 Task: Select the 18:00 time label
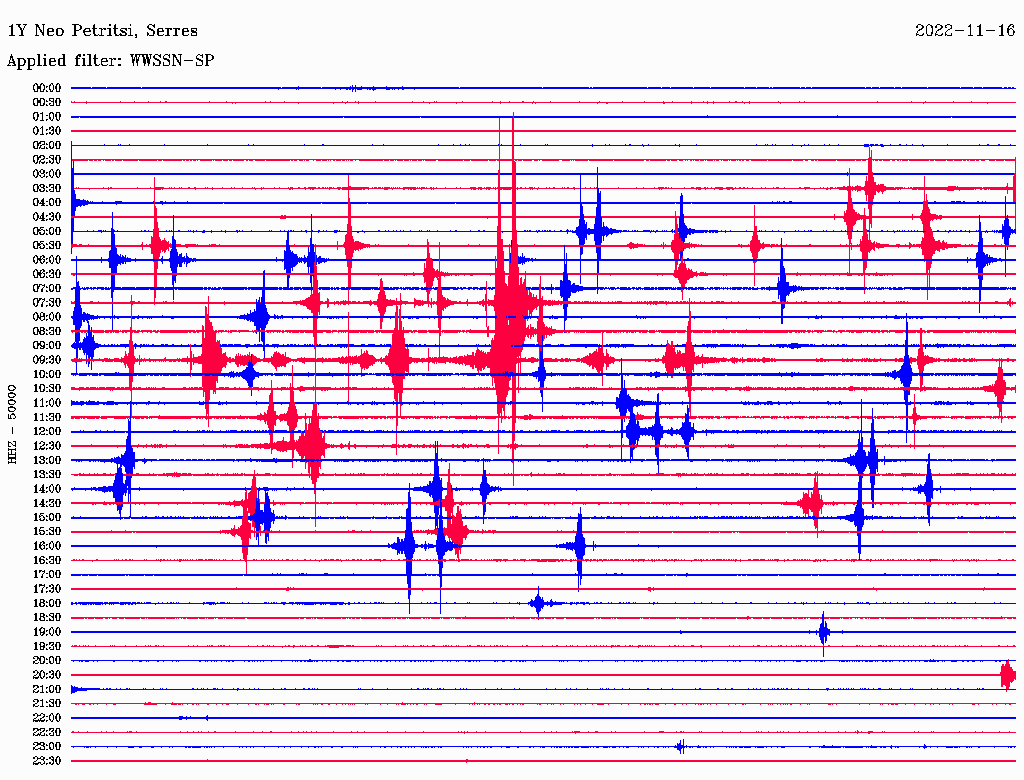coord(46,603)
